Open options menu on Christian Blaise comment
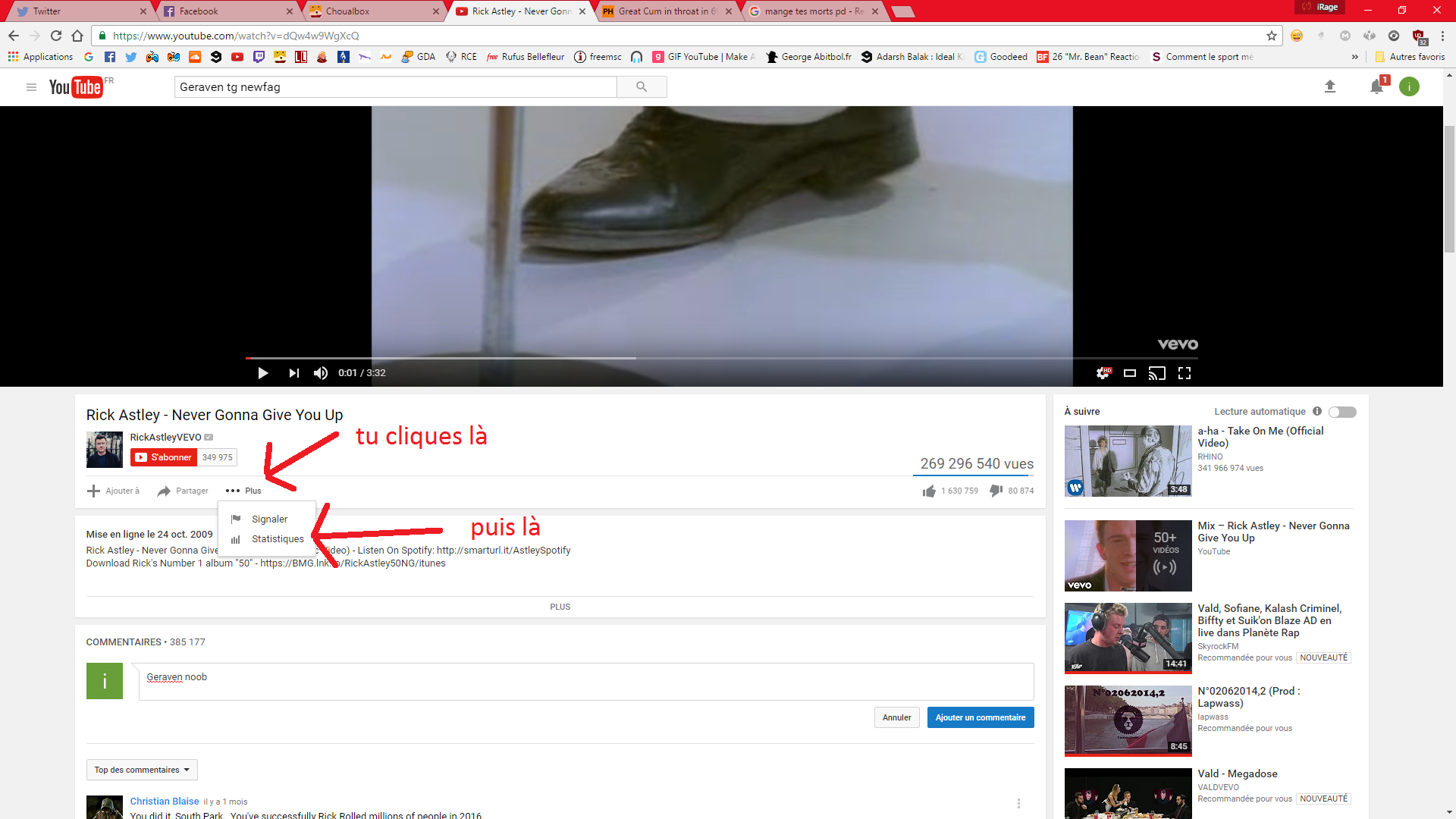Screen dimensions: 1456x819 tap(1018, 803)
